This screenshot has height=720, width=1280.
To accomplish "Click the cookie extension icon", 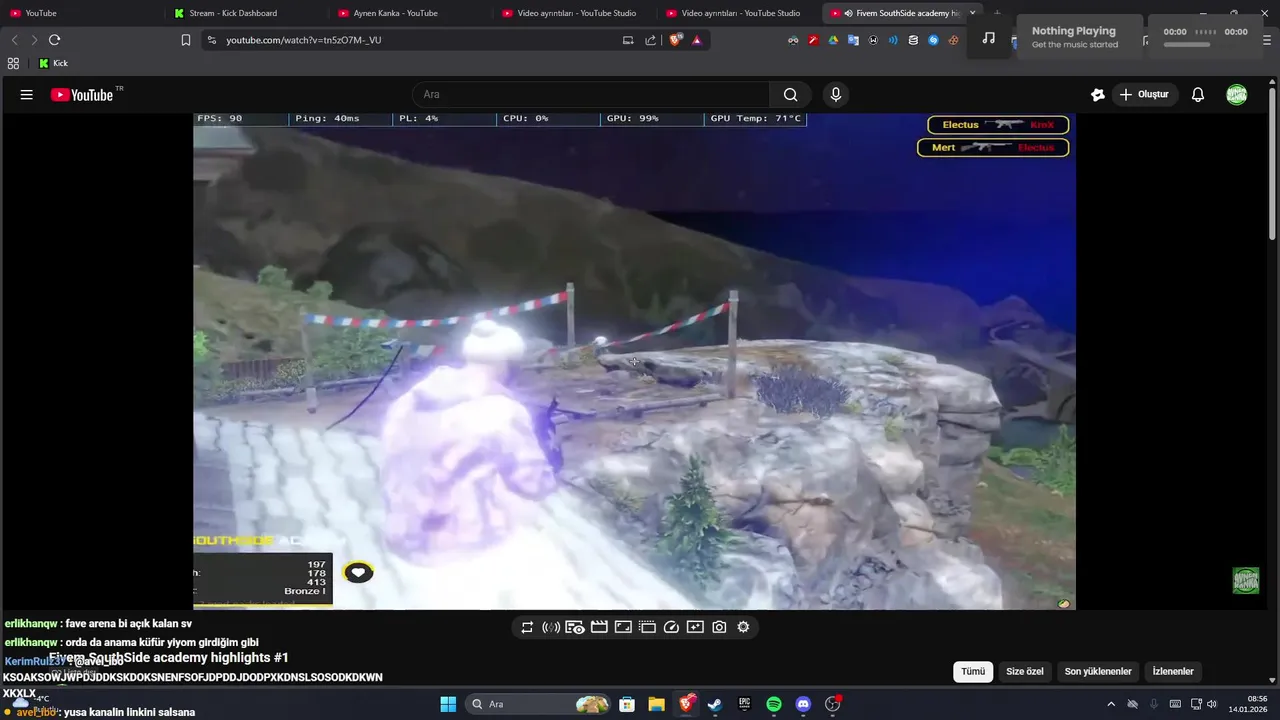I will [953, 40].
